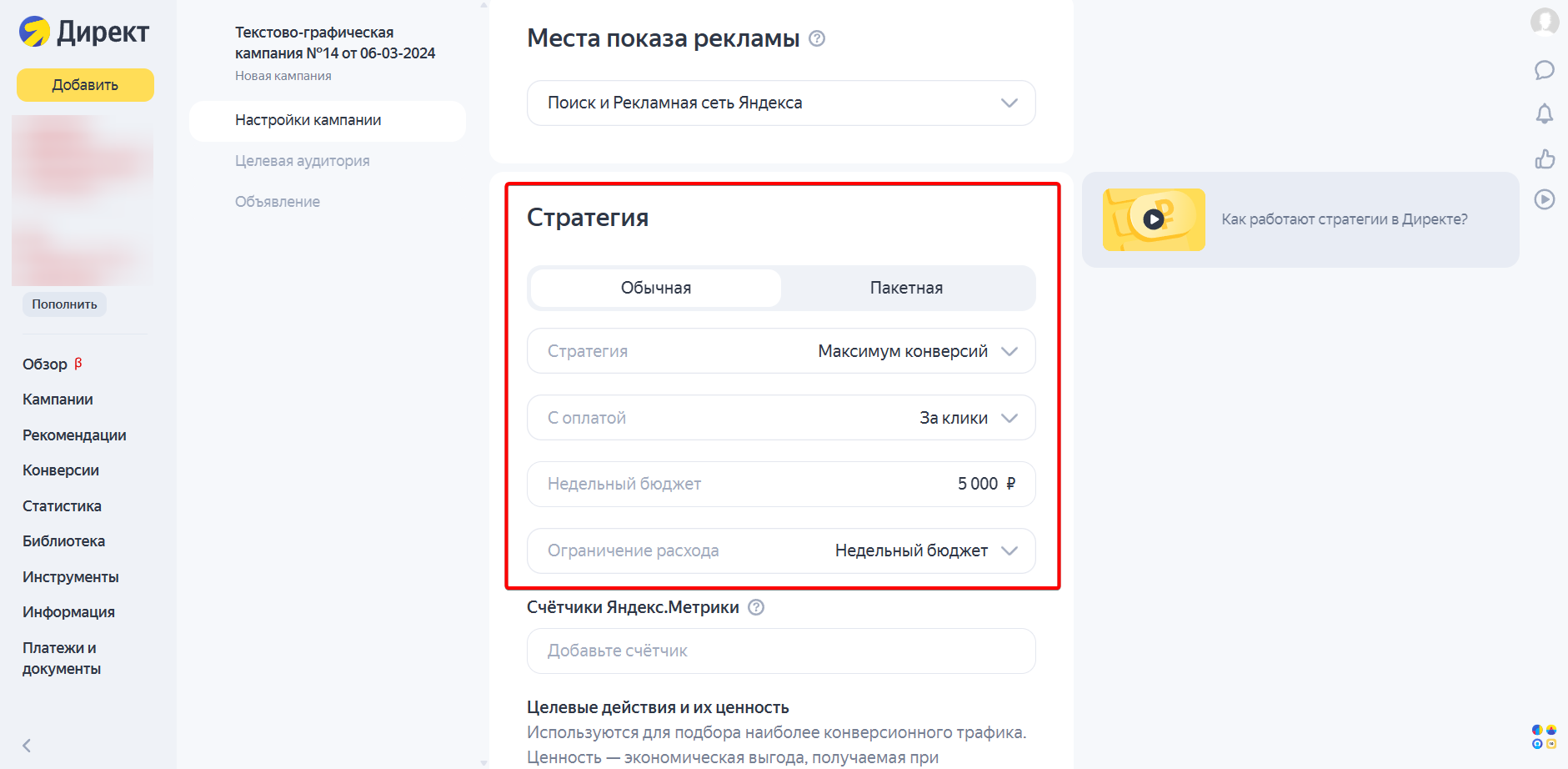Select the Обычная strategy mode
The width and height of the screenshot is (1568, 769).
pos(655,287)
